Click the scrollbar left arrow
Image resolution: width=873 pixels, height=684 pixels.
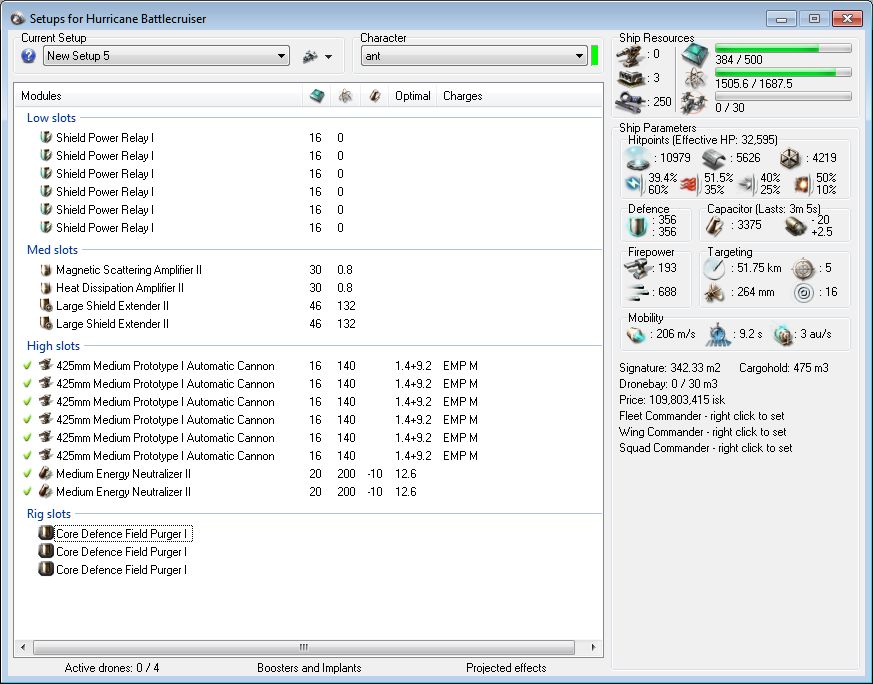click(23, 647)
